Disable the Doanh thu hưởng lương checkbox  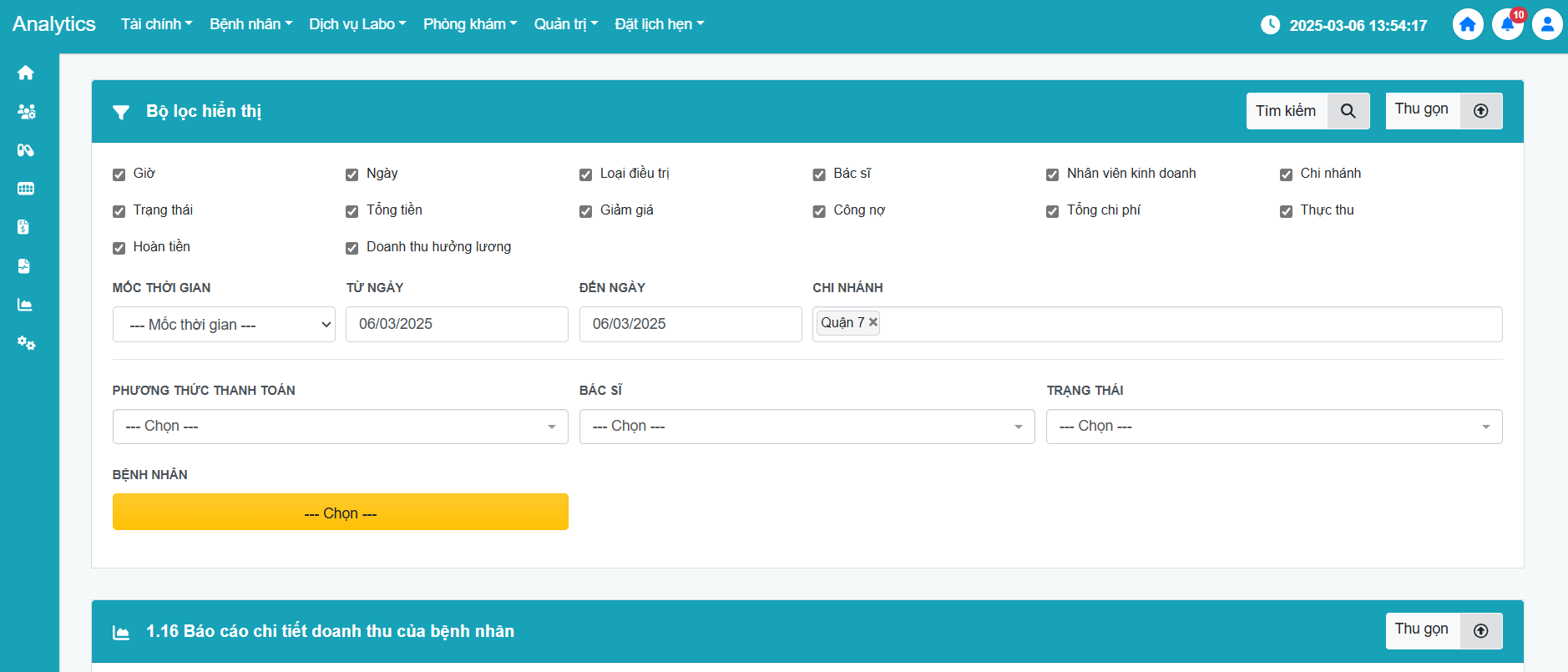click(352, 248)
